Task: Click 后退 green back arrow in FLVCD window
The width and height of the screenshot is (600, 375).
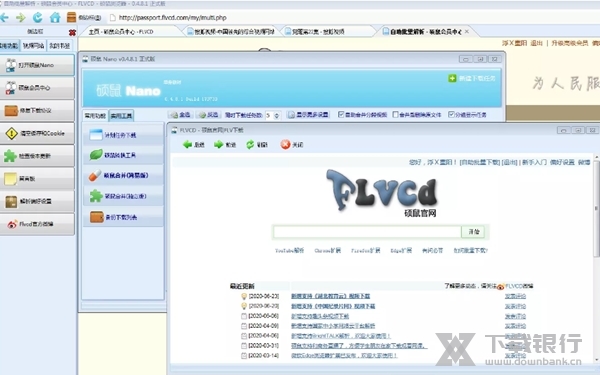Action: (194, 145)
